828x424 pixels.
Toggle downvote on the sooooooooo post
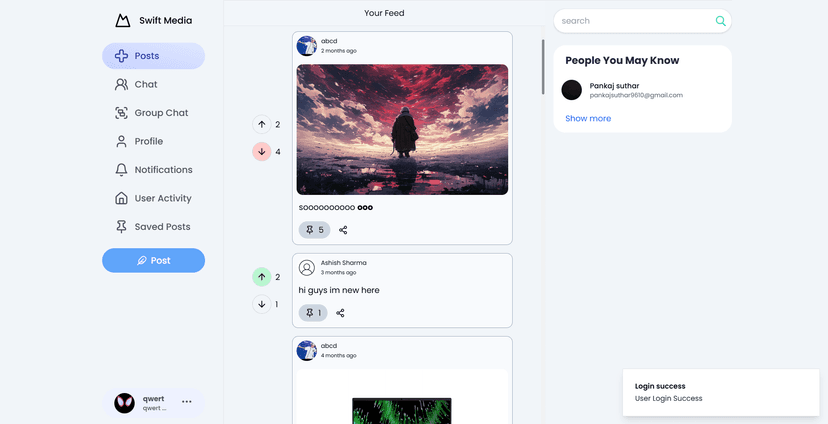click(261, 152)
